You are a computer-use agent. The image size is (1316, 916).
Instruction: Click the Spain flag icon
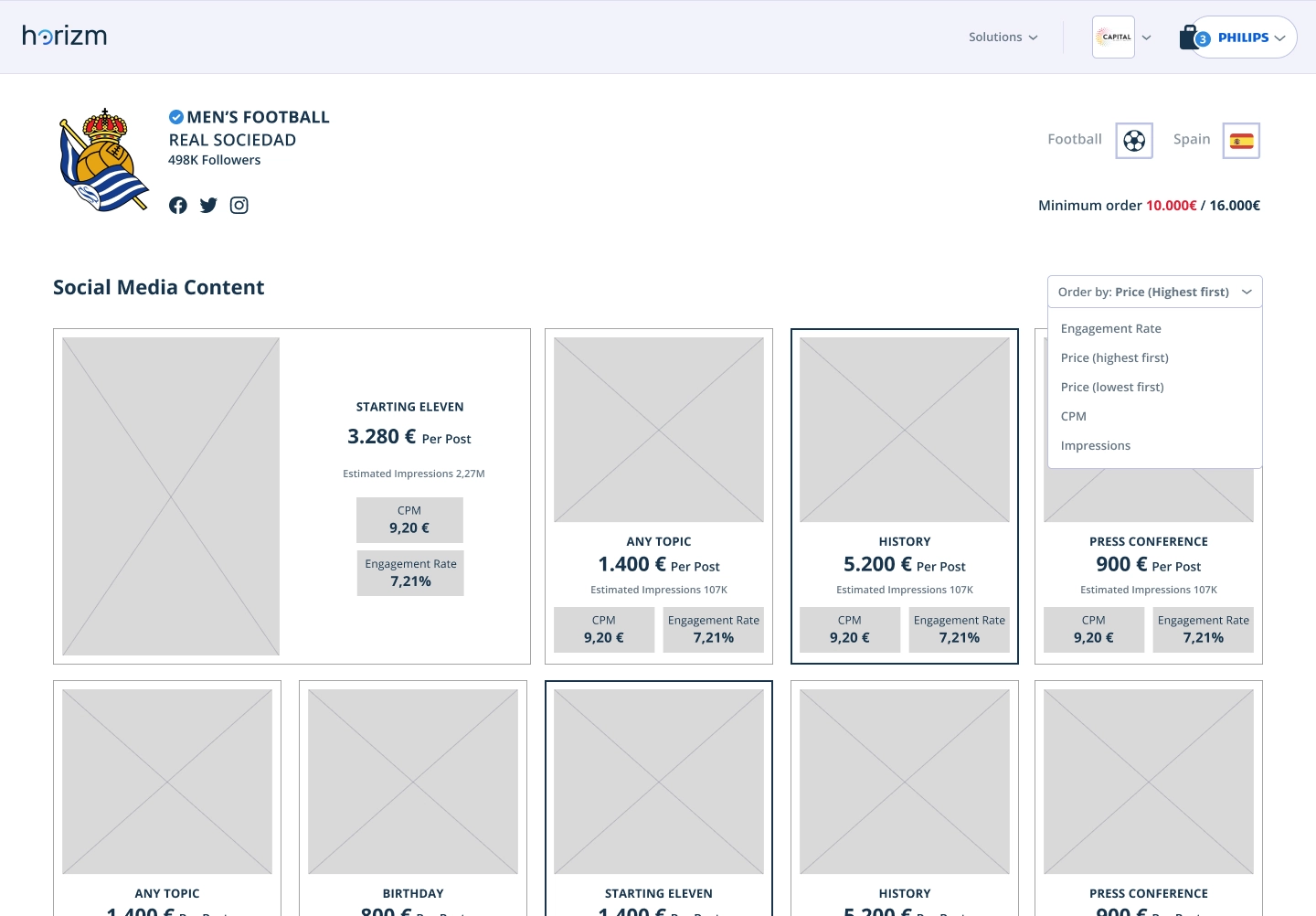1241,141
